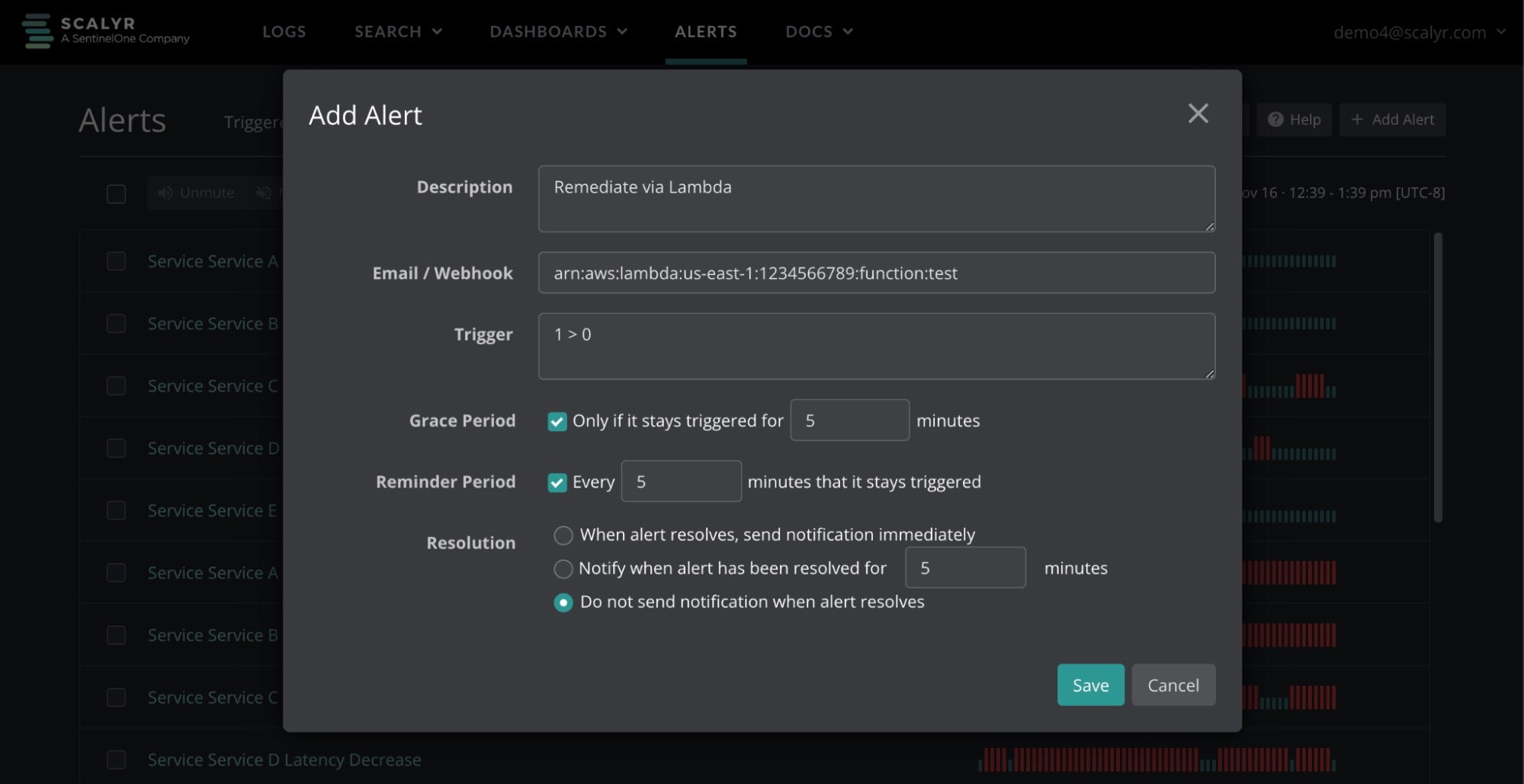
Task: Click the Trigger field resize corner handle
Action: pos(1208,373)
